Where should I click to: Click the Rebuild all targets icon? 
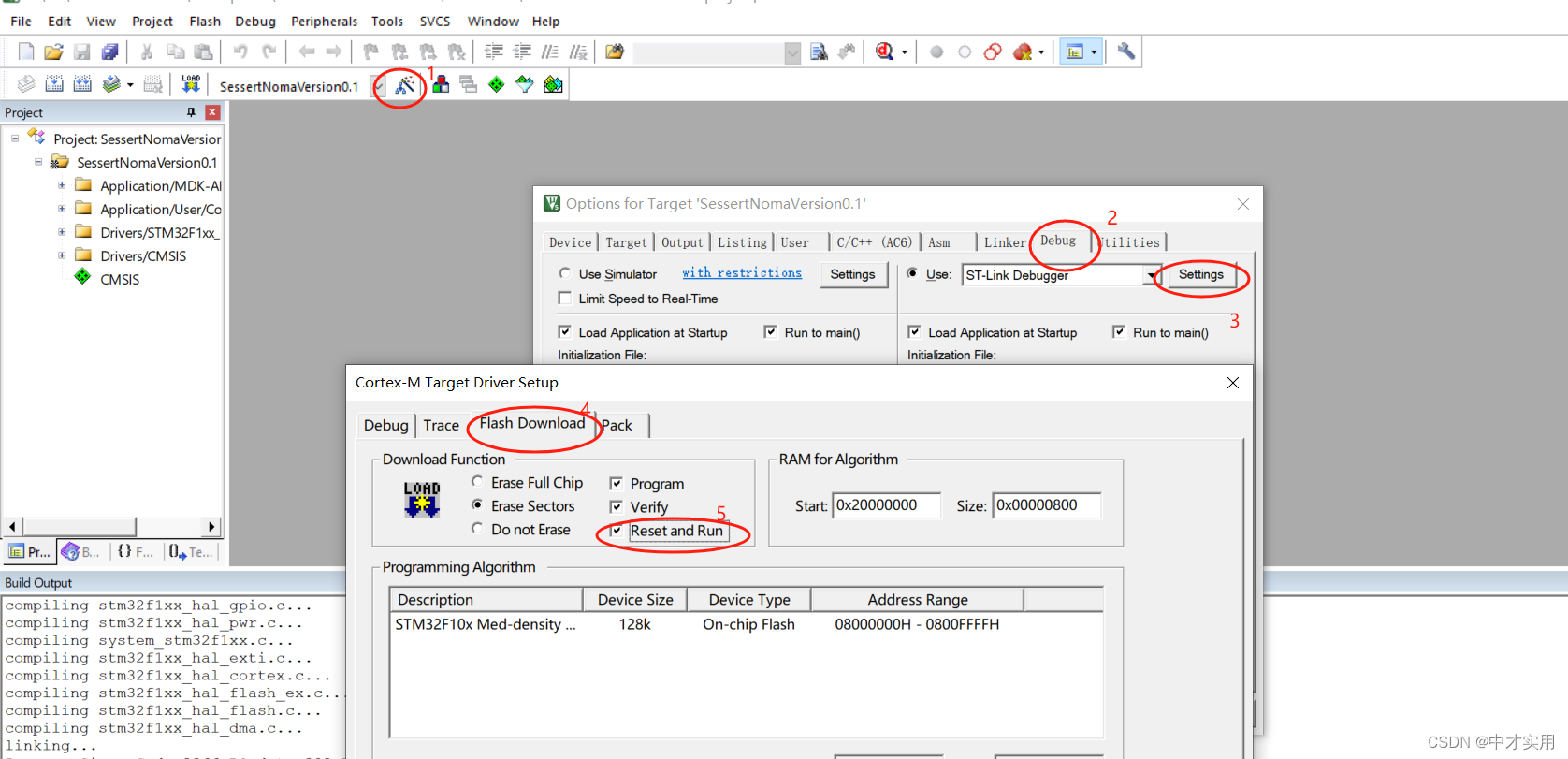(x=82, y=84)
